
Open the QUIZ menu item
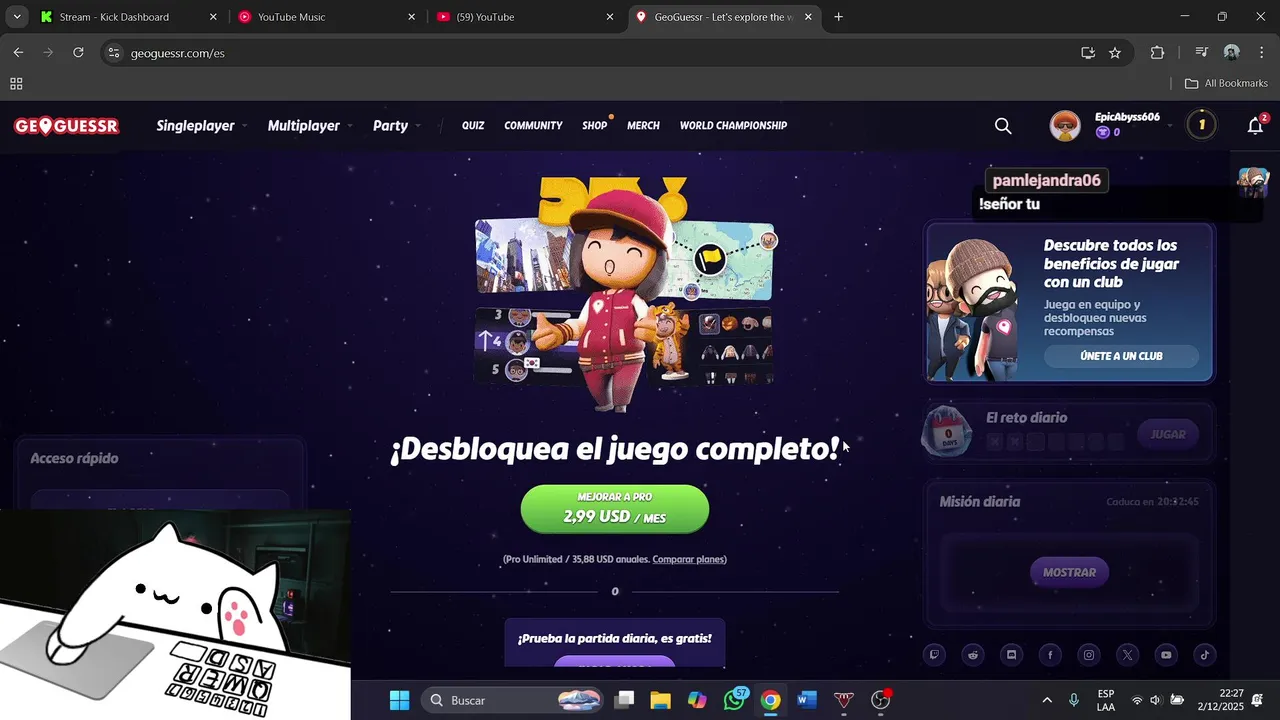tap(473, 126)
